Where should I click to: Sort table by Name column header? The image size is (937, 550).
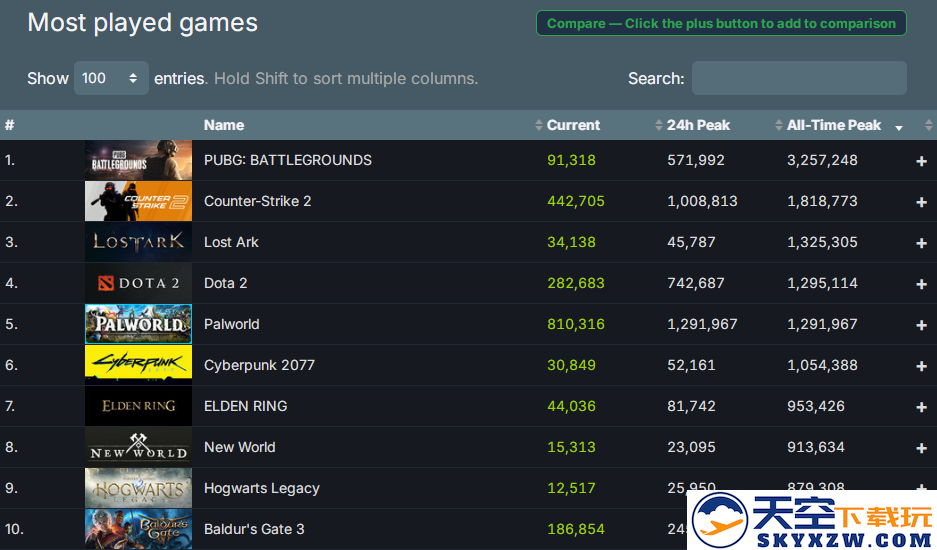(x=224, y=125)
